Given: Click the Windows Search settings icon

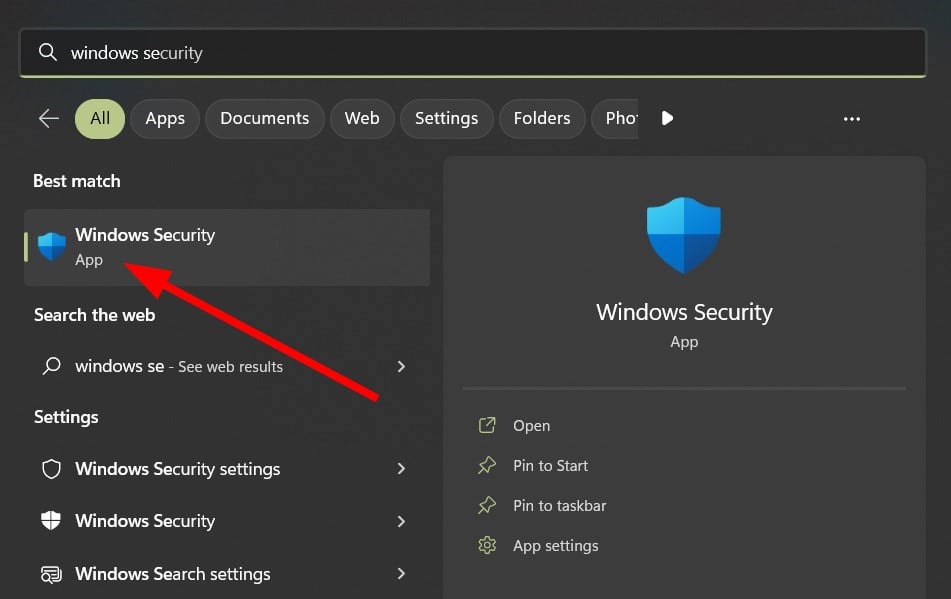Looking at the screenshot, I should click(x=51, y=574).
